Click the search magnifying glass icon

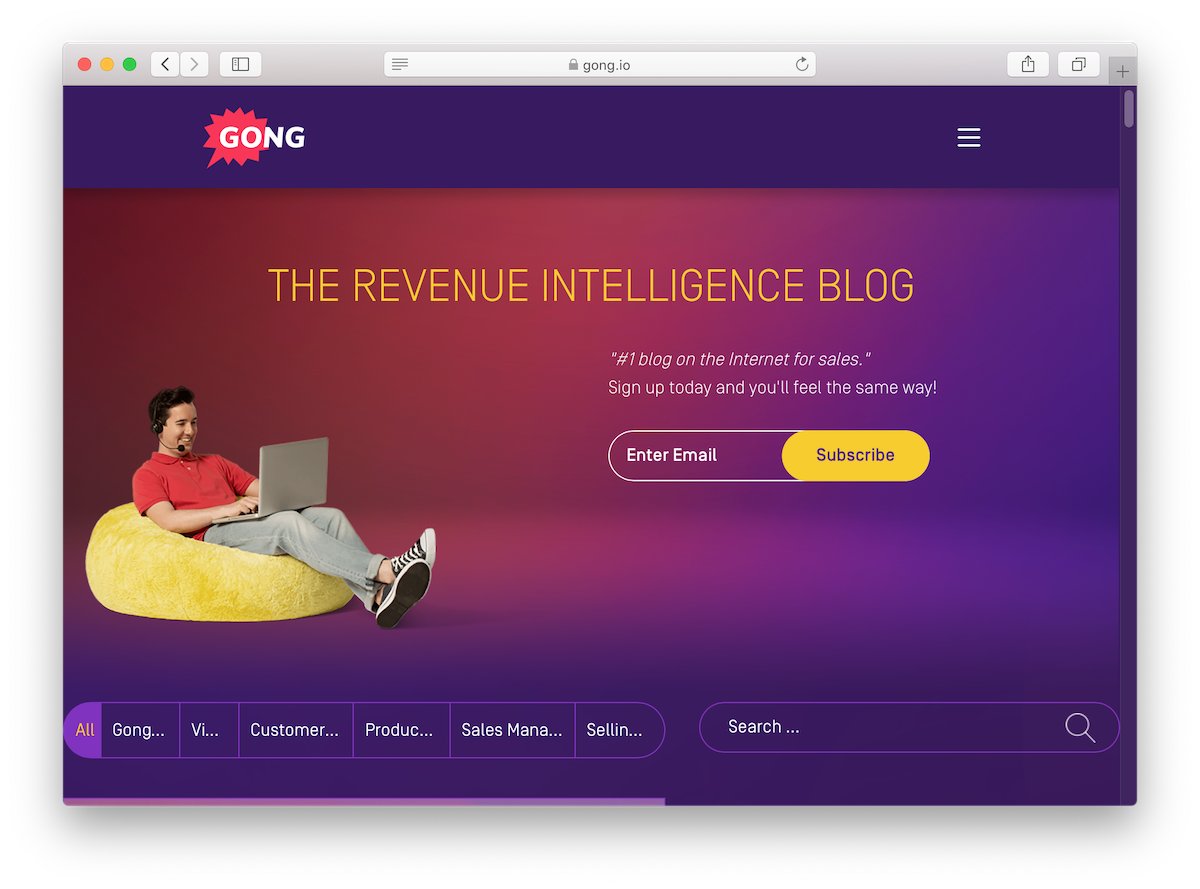1080,728
